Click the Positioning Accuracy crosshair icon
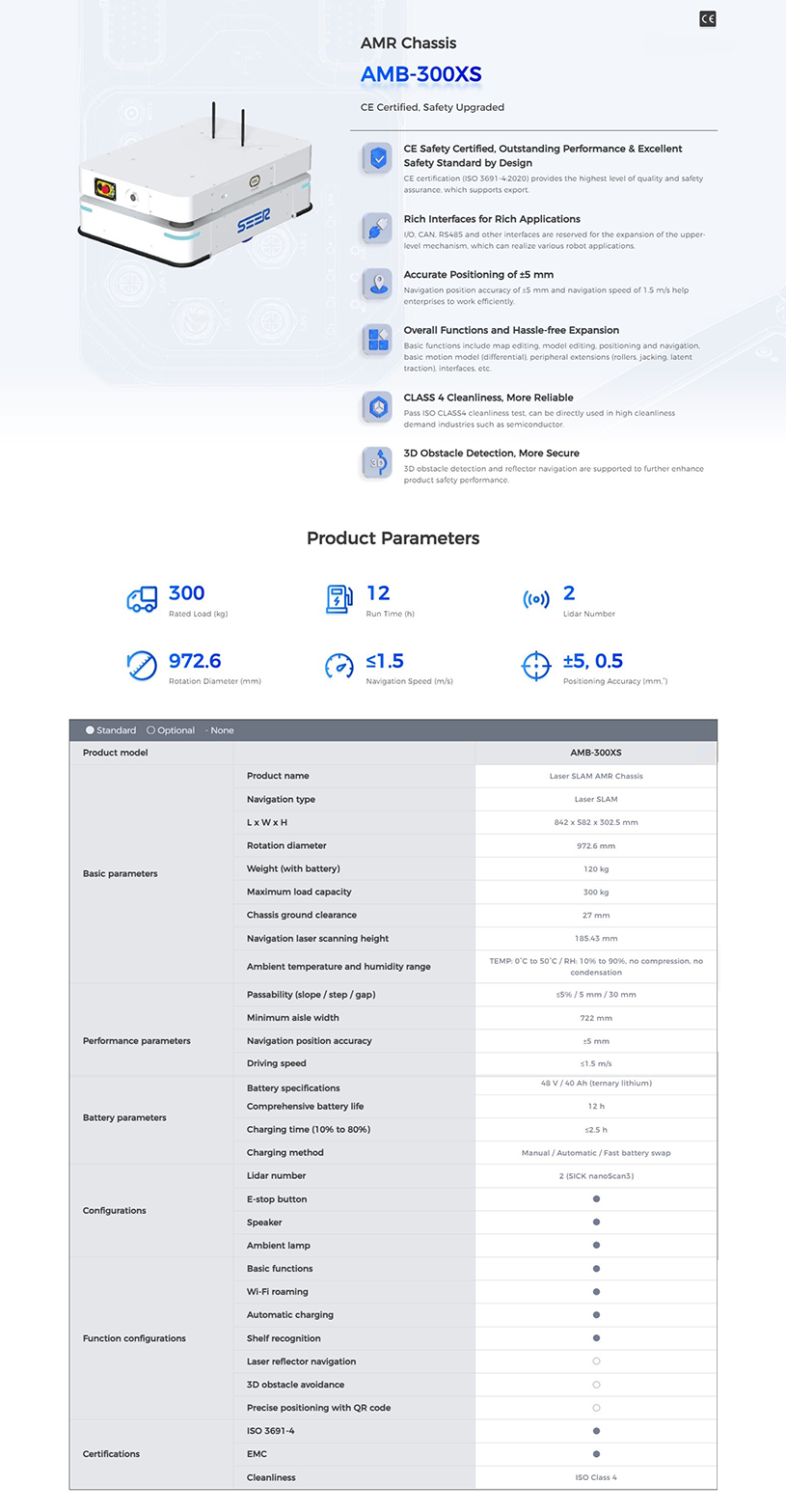Image resolution: width=786 pixels, height=1512 pixels. [536, 666]
